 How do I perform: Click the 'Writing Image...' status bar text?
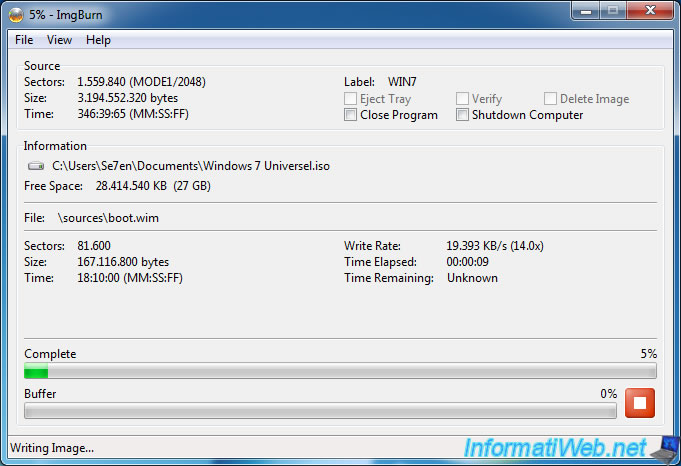(x=54, y=448)
